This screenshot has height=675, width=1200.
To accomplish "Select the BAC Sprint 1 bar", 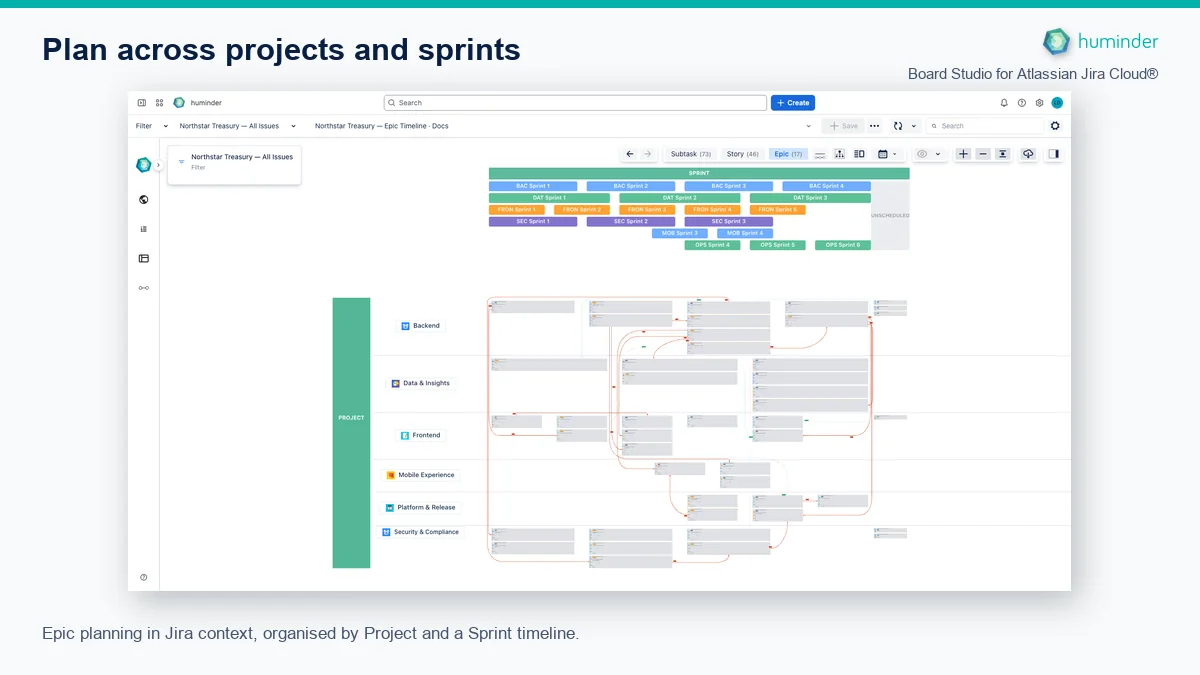I will pyautogui.click(x=533, y=186).
